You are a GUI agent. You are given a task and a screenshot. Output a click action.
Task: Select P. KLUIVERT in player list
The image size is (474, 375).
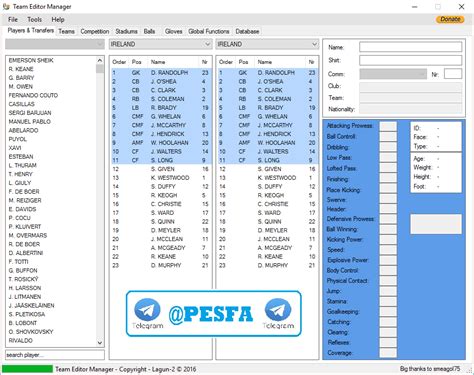pyautogui.click(x=25, y=227)
